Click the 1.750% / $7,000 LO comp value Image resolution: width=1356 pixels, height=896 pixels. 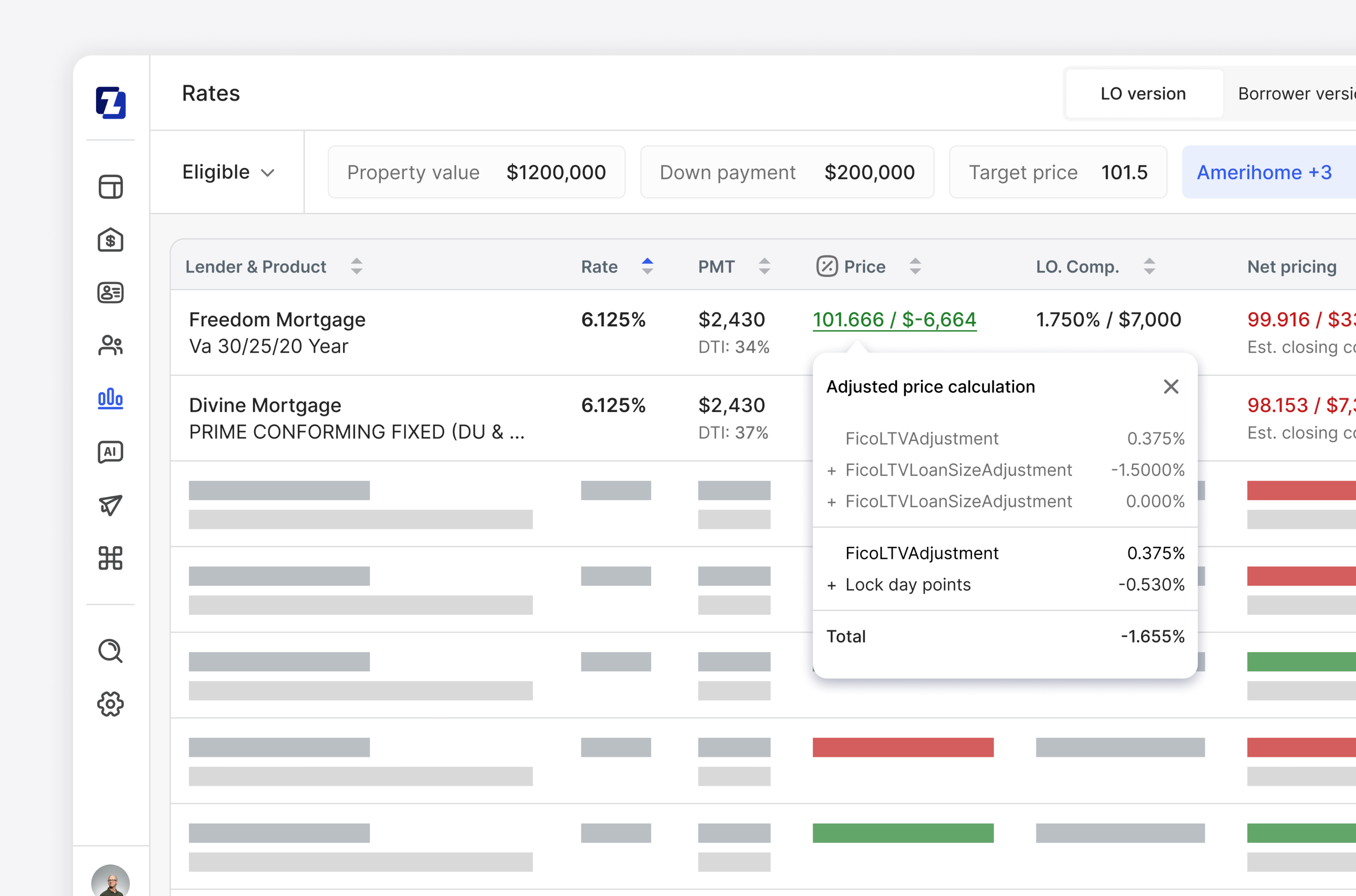click(x=1109, y=319)
